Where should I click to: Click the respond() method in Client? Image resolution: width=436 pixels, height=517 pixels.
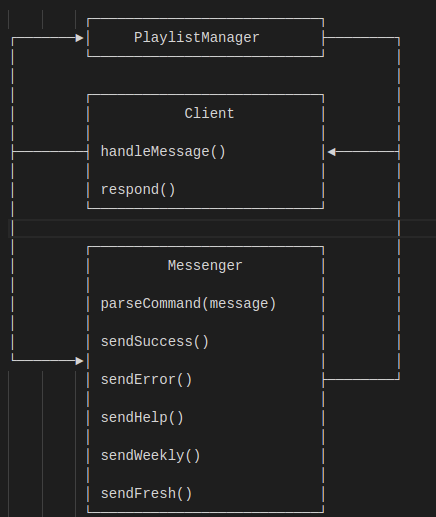(x=138, y=190)
